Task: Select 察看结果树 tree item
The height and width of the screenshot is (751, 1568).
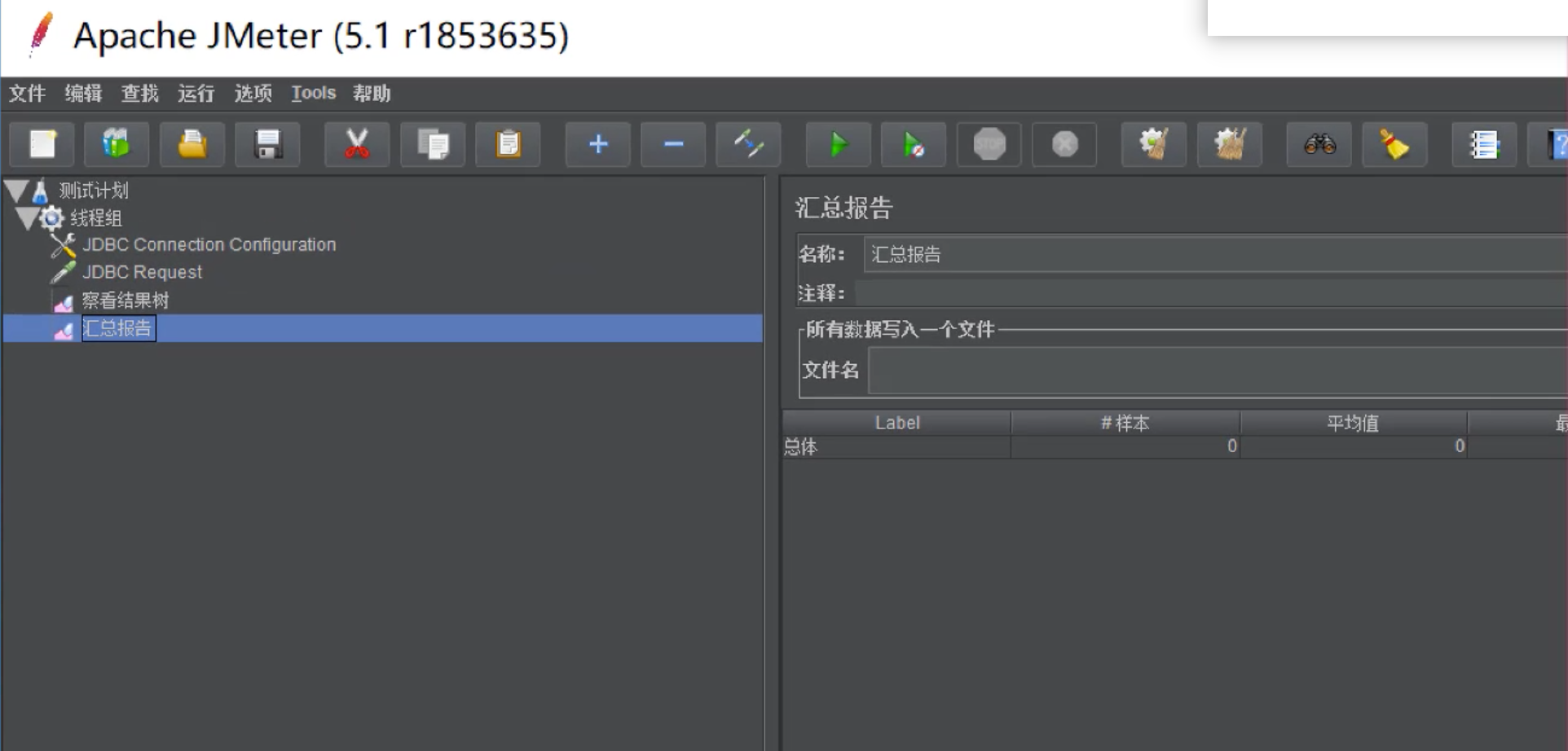Action: 126,301
